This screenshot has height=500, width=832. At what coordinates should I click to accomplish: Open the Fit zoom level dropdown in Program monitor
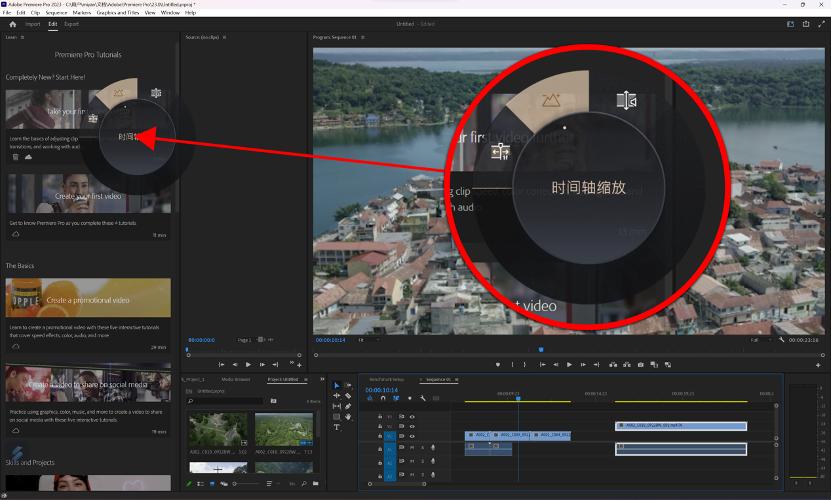coord(368,340)
